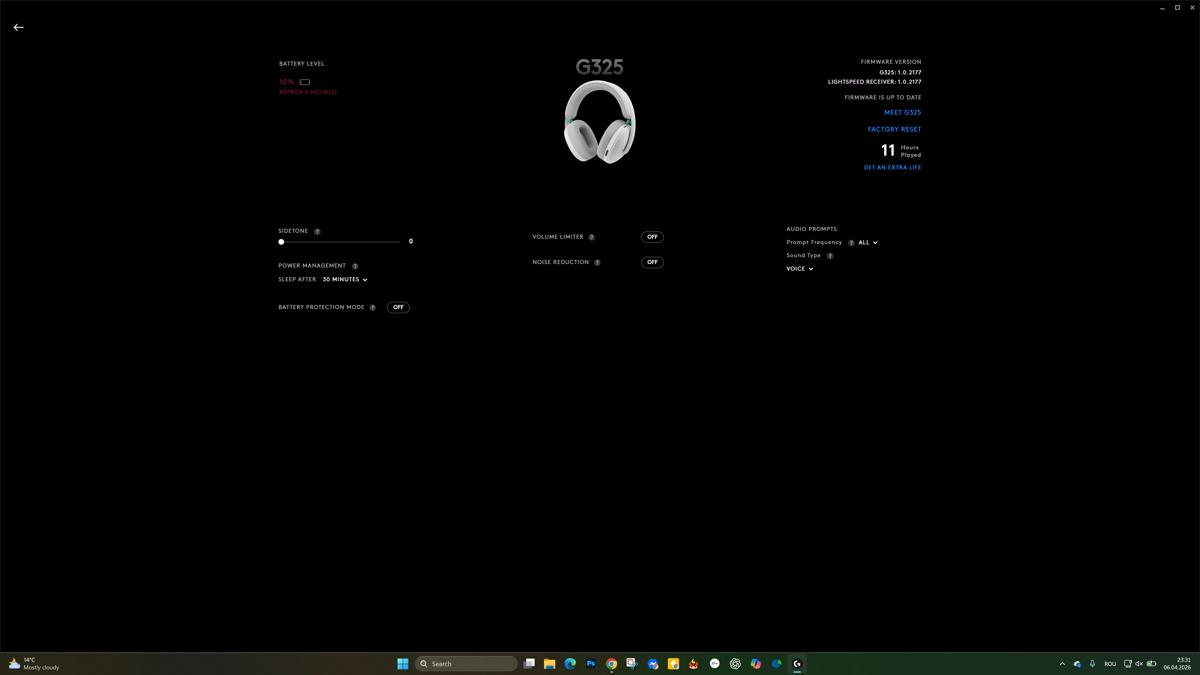Open Logitech G HUB taskbar icon
This screenshot has width=1200, height=675.
797,664
